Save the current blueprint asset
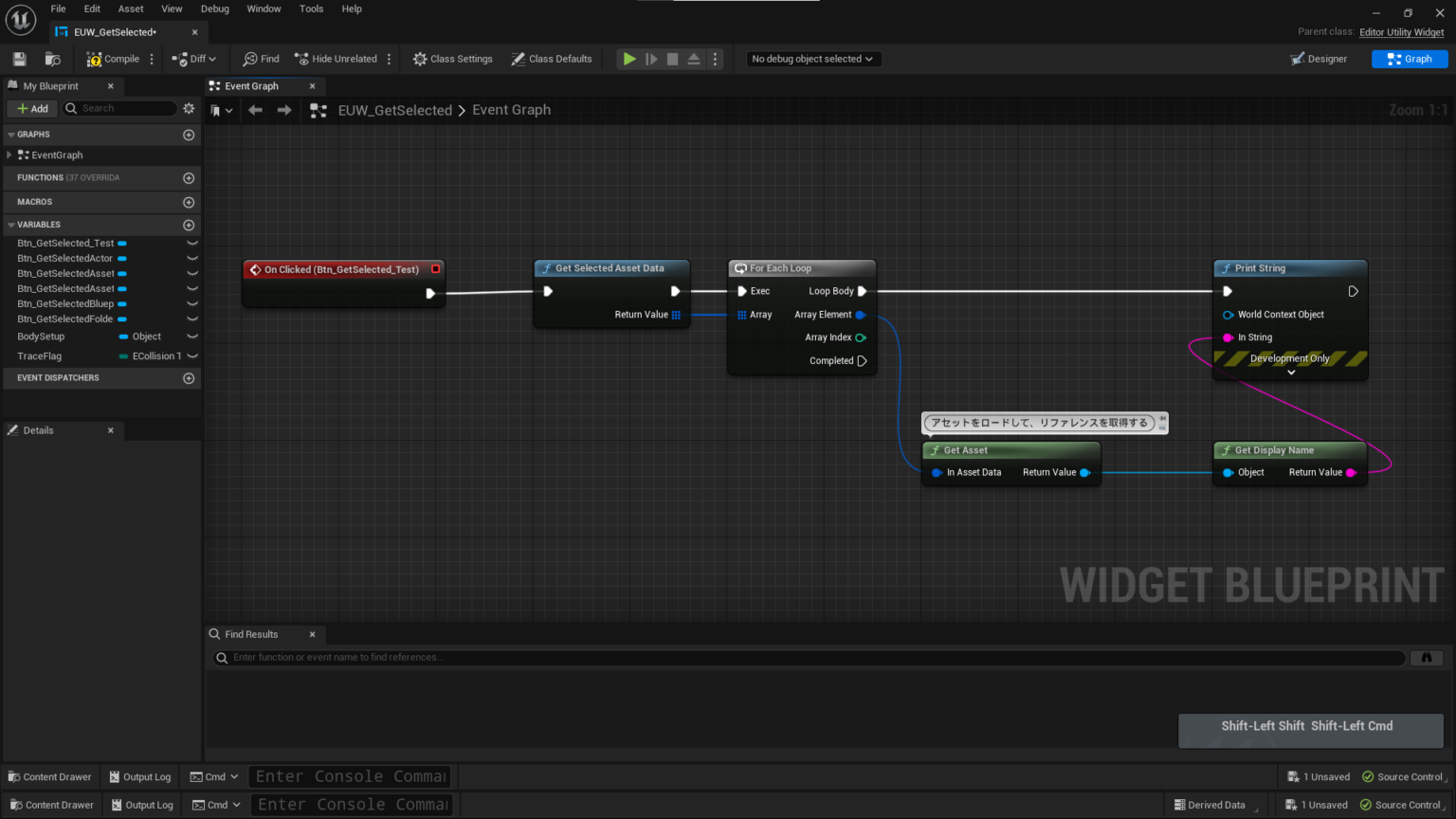1456x819 pixels. (x=18, y=58)
